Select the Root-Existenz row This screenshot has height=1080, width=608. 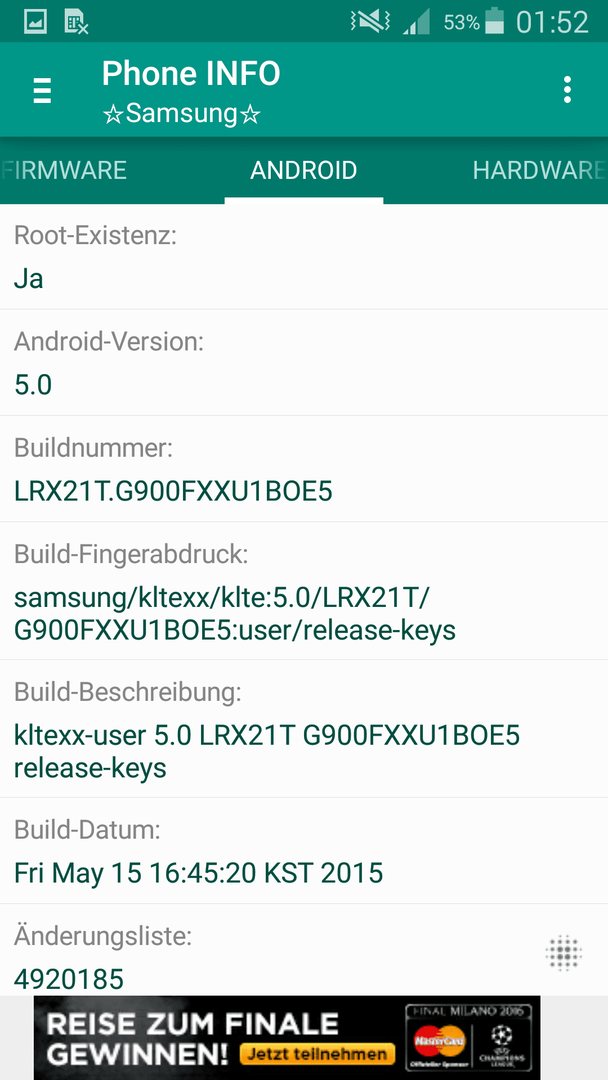click(x=304, y=257)
